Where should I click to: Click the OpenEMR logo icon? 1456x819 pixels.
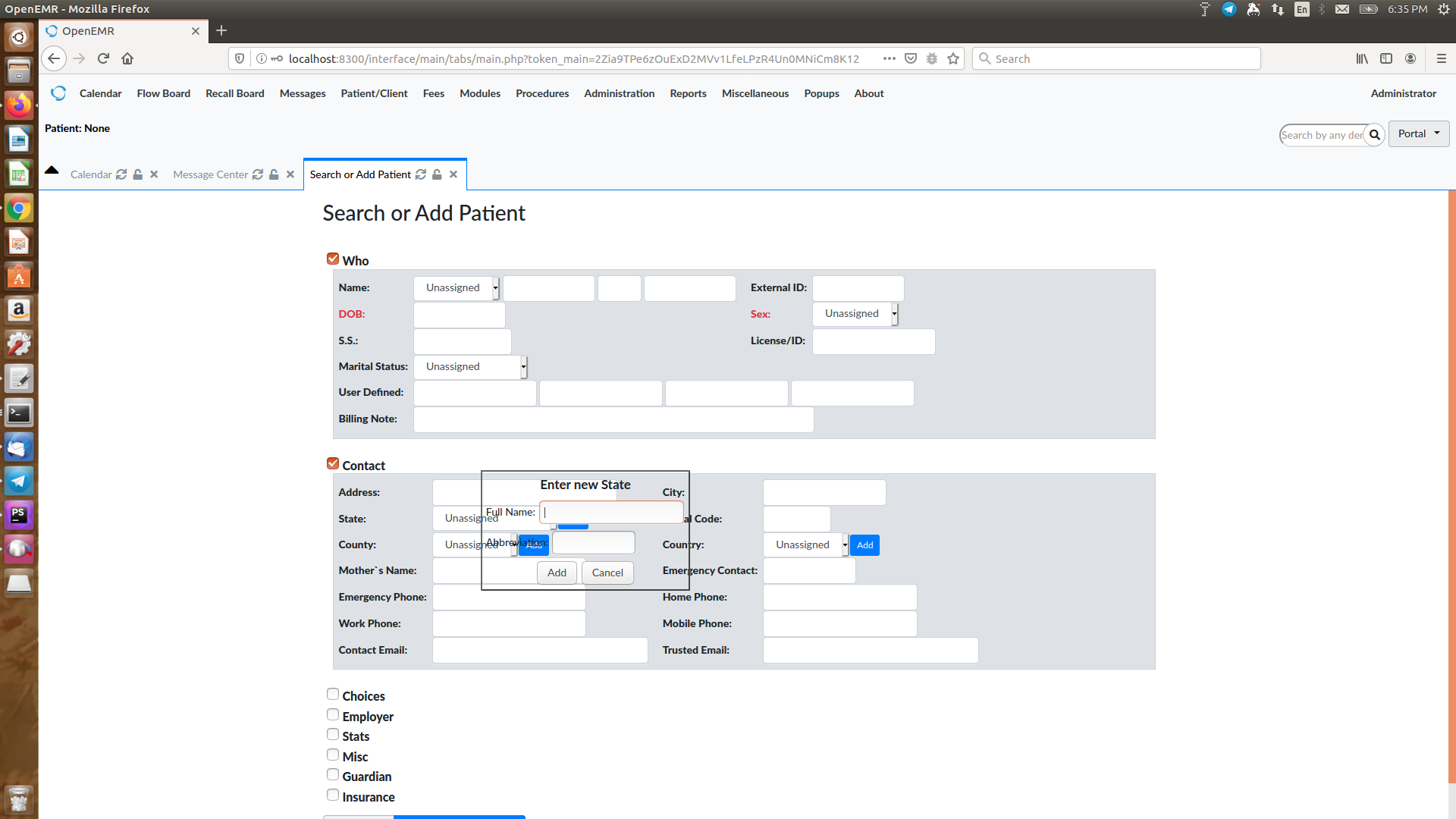click(x=58, y=93)
